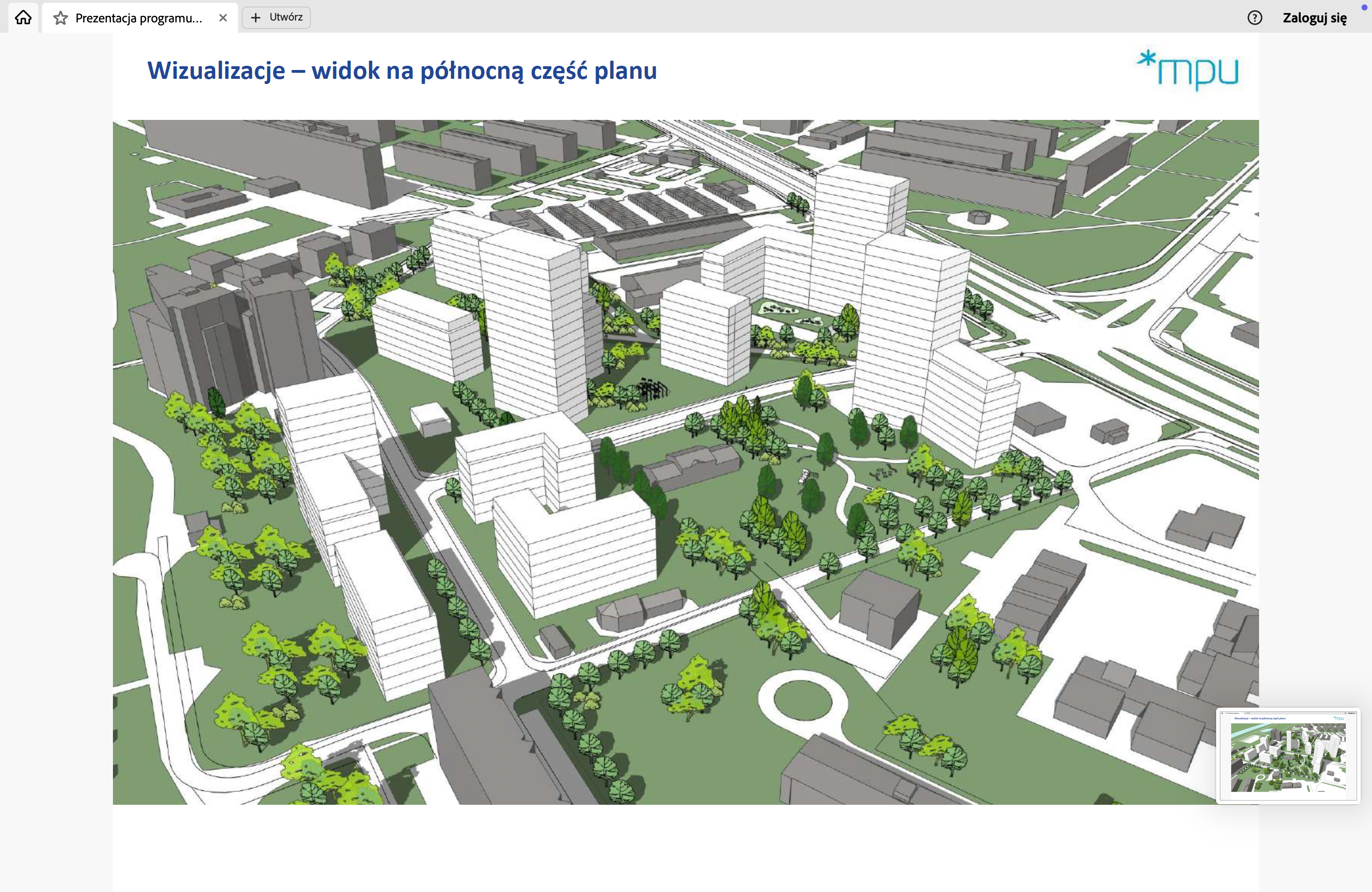1372x892 pixels.
Task: Click the purple notification dot, top-right corner
Action: click(1364, 7)
